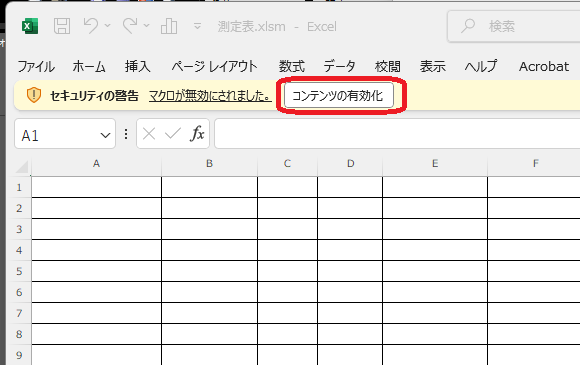Select cell B2

209,208
